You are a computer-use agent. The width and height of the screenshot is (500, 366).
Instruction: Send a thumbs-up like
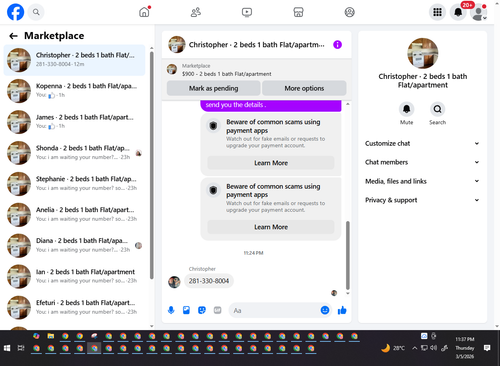point(342,310)
